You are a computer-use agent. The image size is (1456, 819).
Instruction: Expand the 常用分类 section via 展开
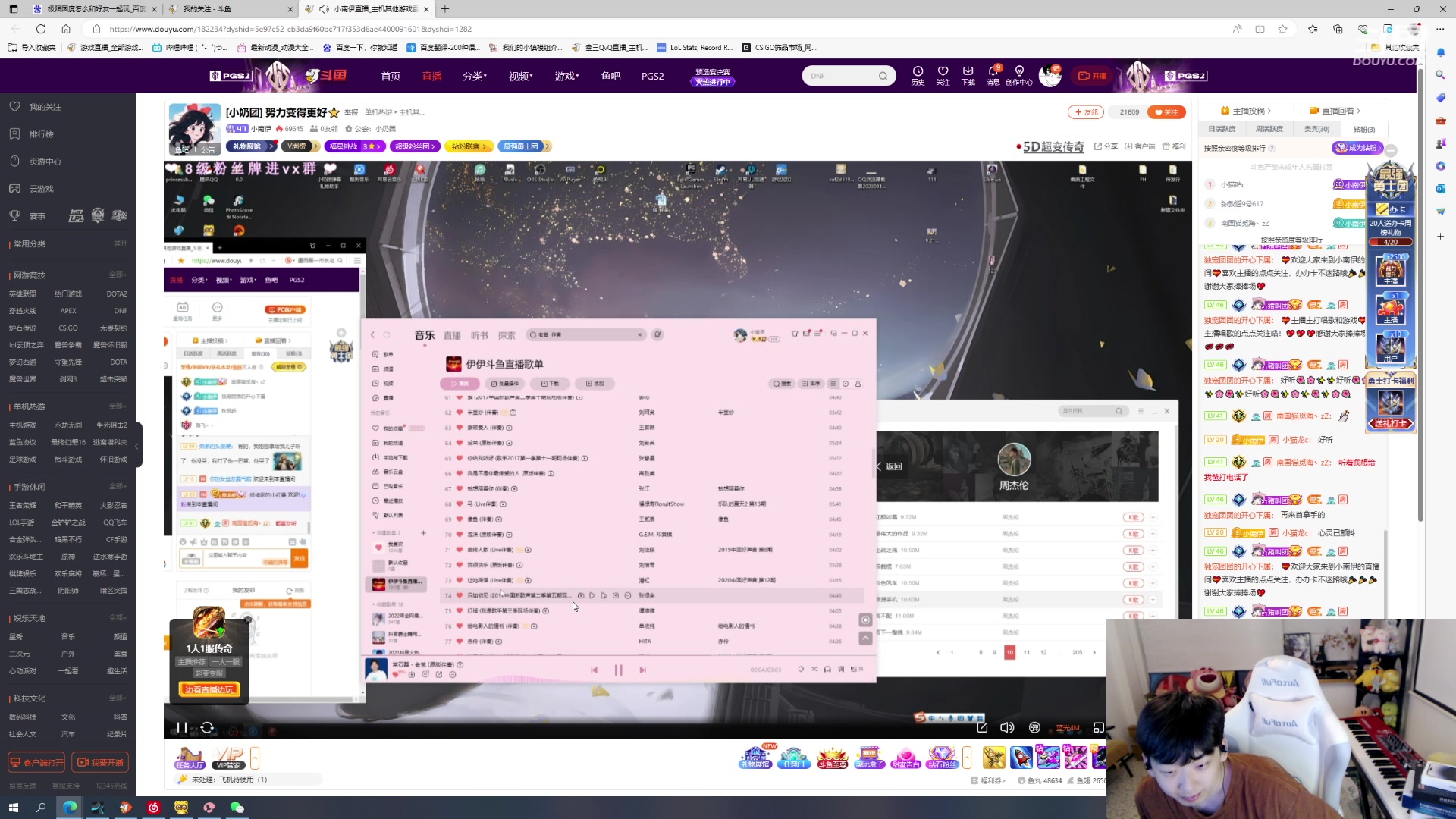[x=119, y=243]
